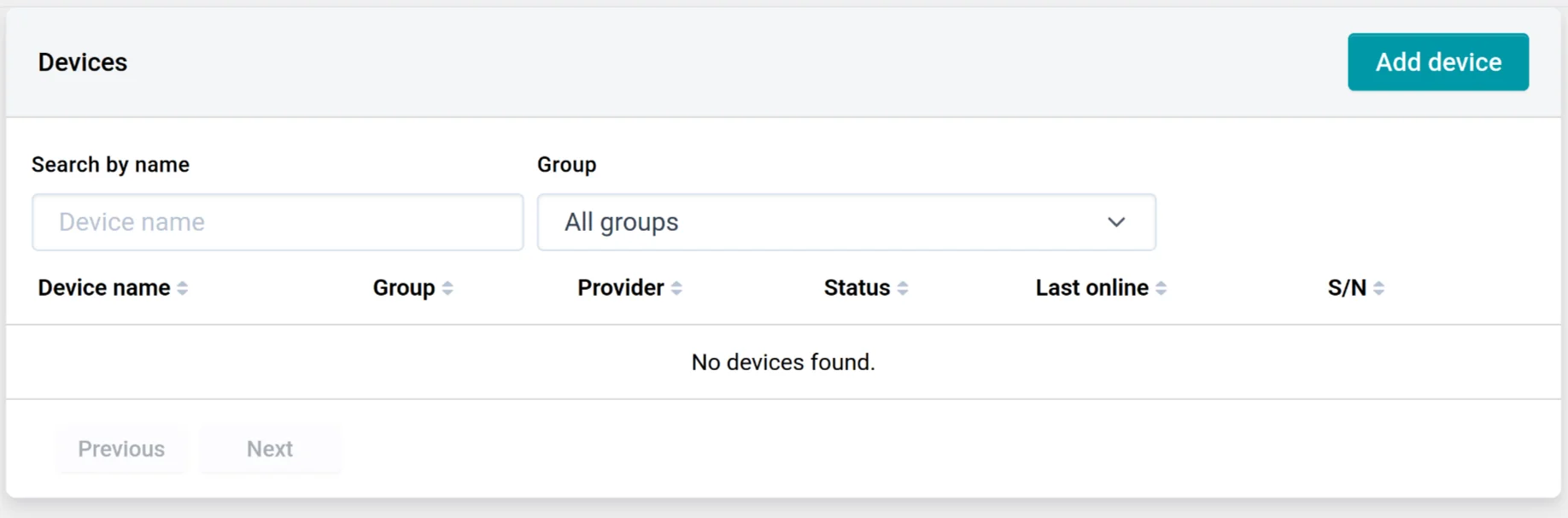
Task: Focus the Device name search field
Action: 278,222
